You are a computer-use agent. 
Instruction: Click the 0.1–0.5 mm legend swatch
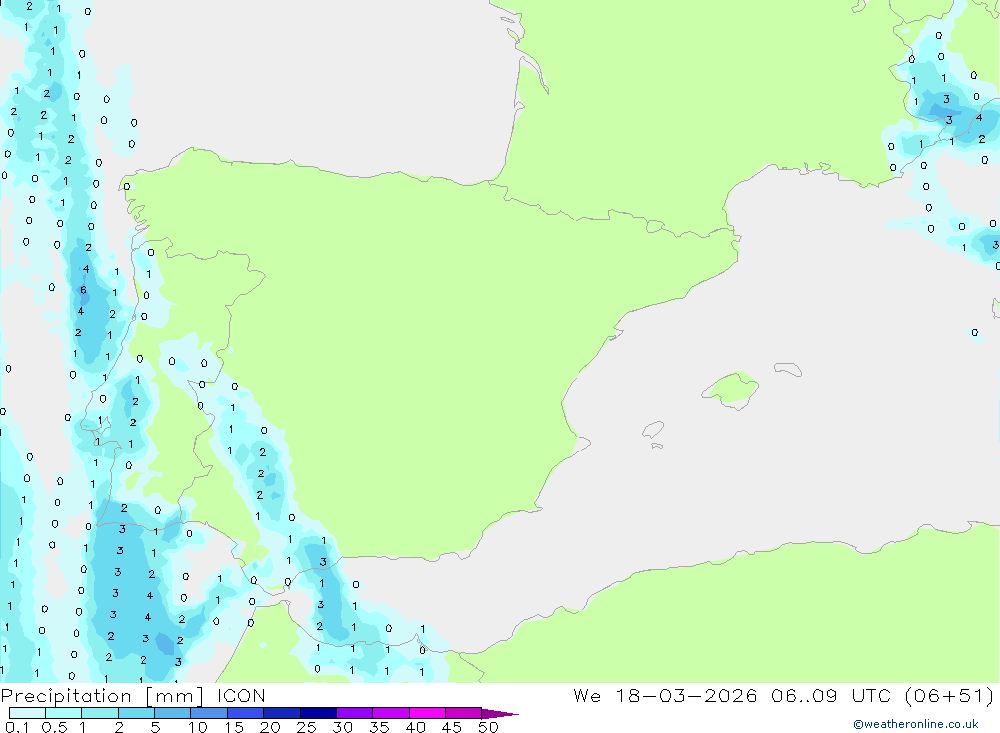[27, 713]
